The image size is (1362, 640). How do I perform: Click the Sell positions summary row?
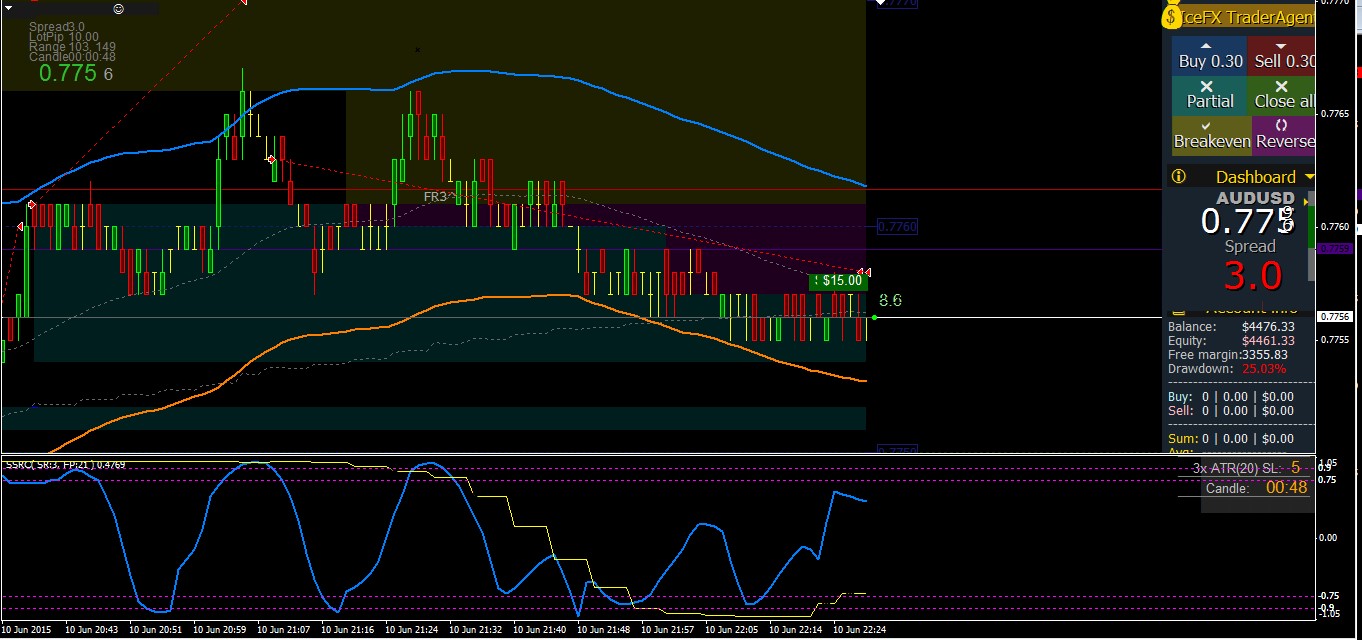(x=1231, y=411)
